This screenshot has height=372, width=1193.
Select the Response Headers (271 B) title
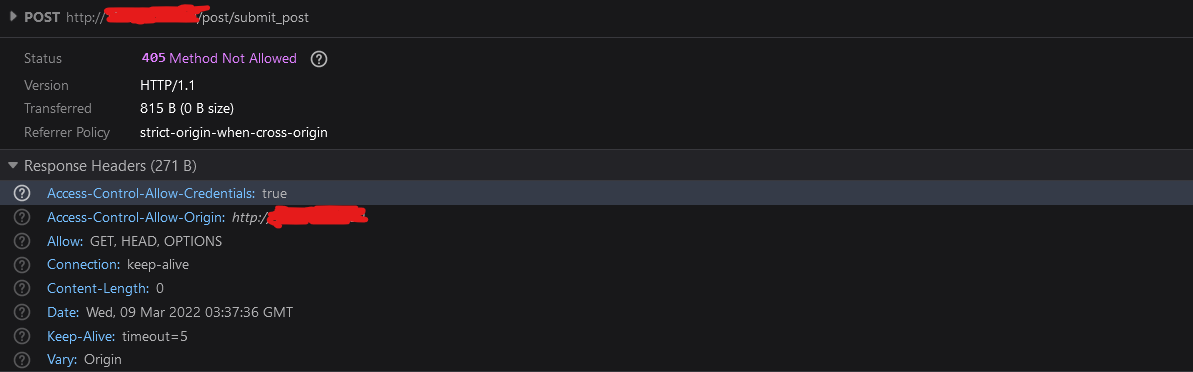(110, 166)
